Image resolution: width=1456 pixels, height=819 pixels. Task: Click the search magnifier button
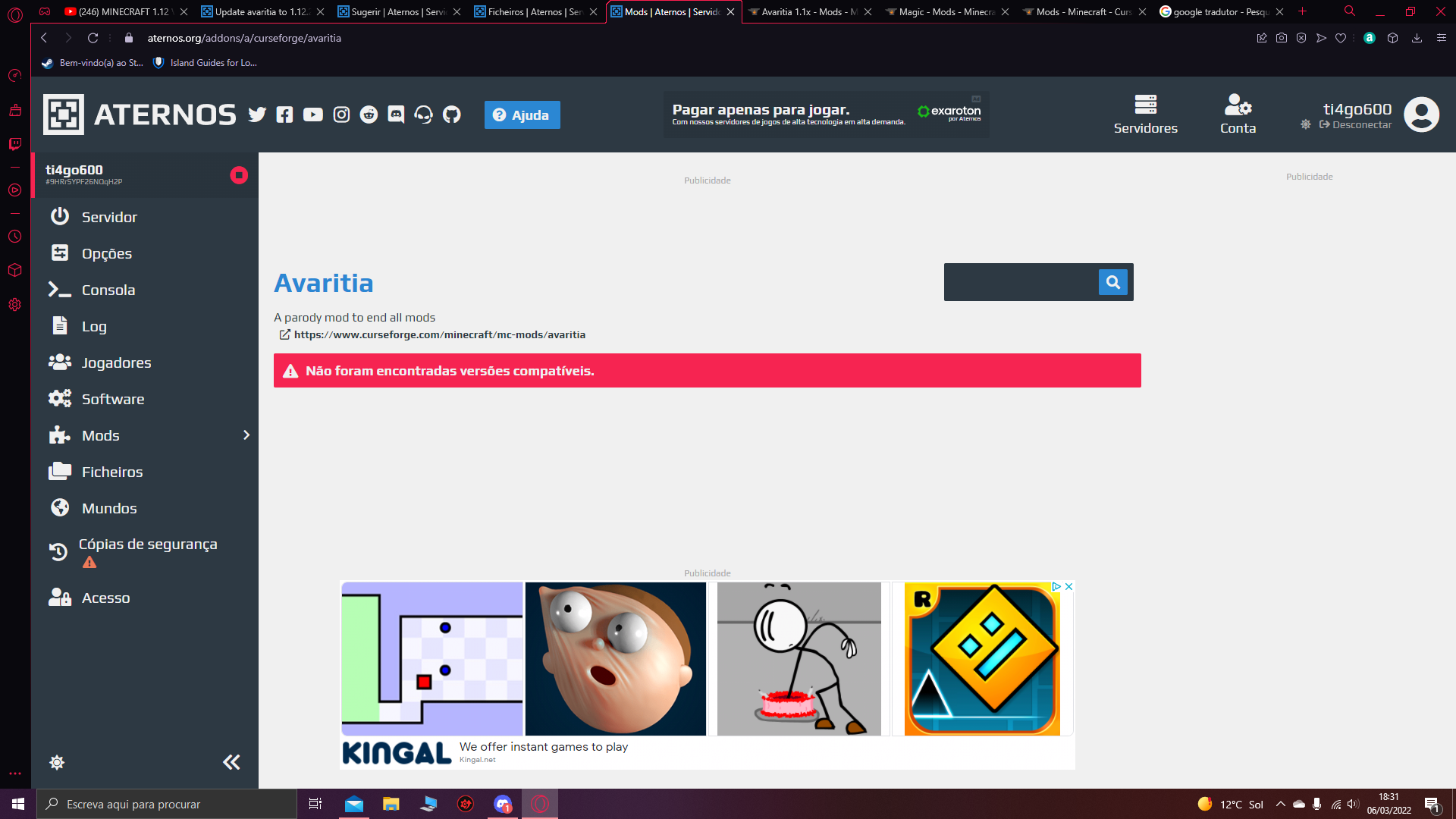coord(1113,282)
